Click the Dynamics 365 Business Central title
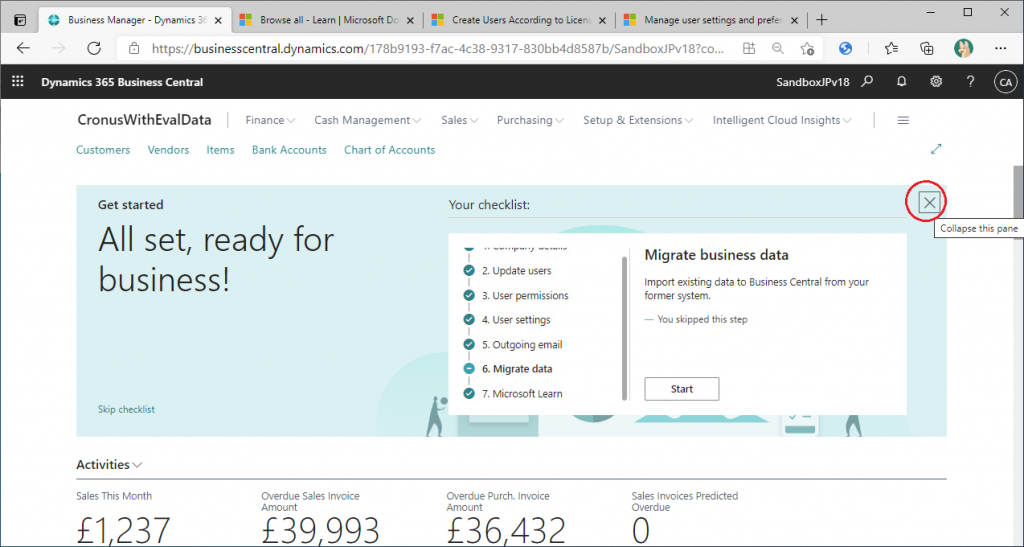Image resolution: width=1024 pixels, height=547 pixels. [x=122, y=82]
